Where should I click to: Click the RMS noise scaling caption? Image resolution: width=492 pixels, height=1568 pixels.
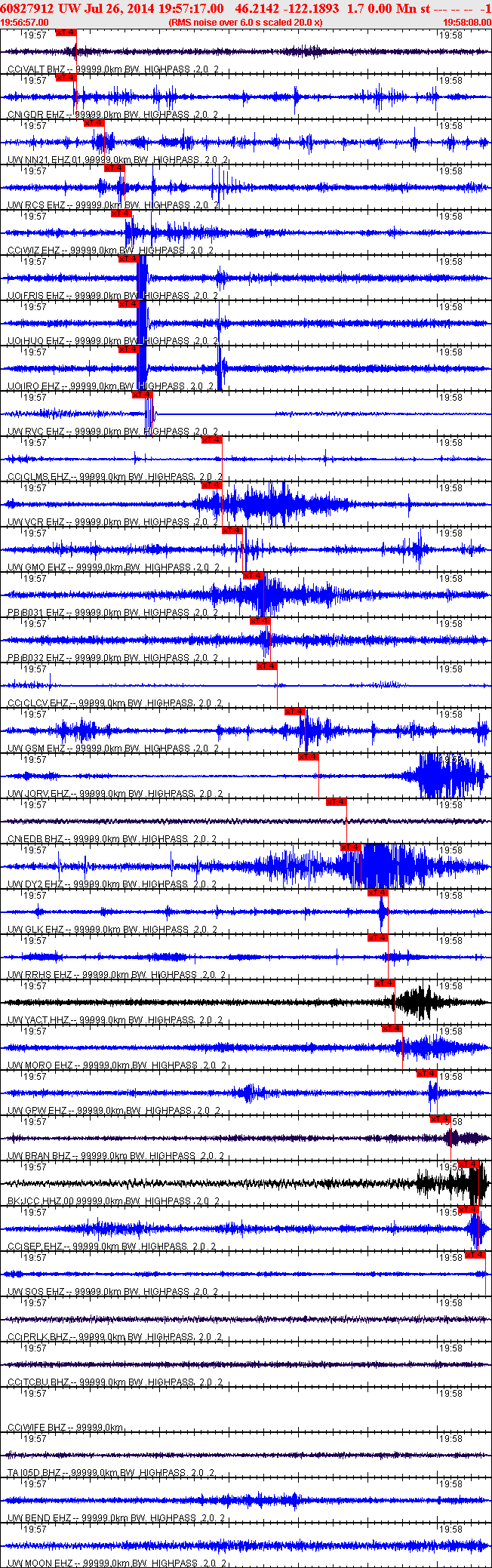[x=245, y=23]
